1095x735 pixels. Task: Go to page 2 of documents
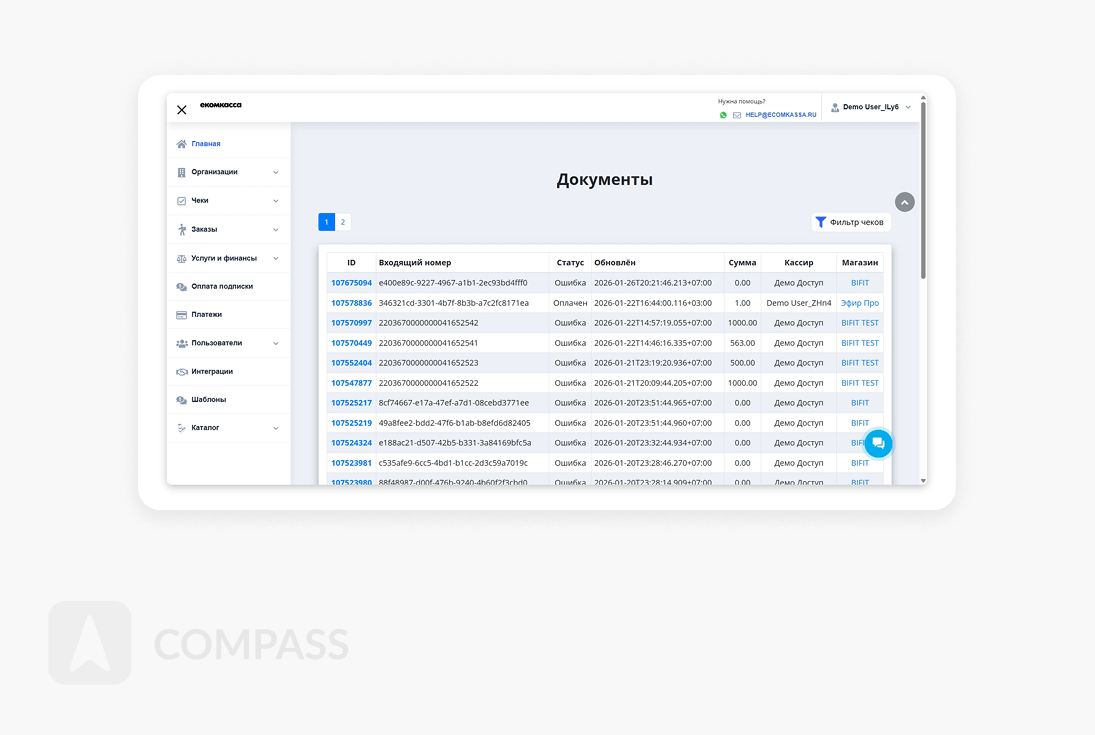click(343, 222)
